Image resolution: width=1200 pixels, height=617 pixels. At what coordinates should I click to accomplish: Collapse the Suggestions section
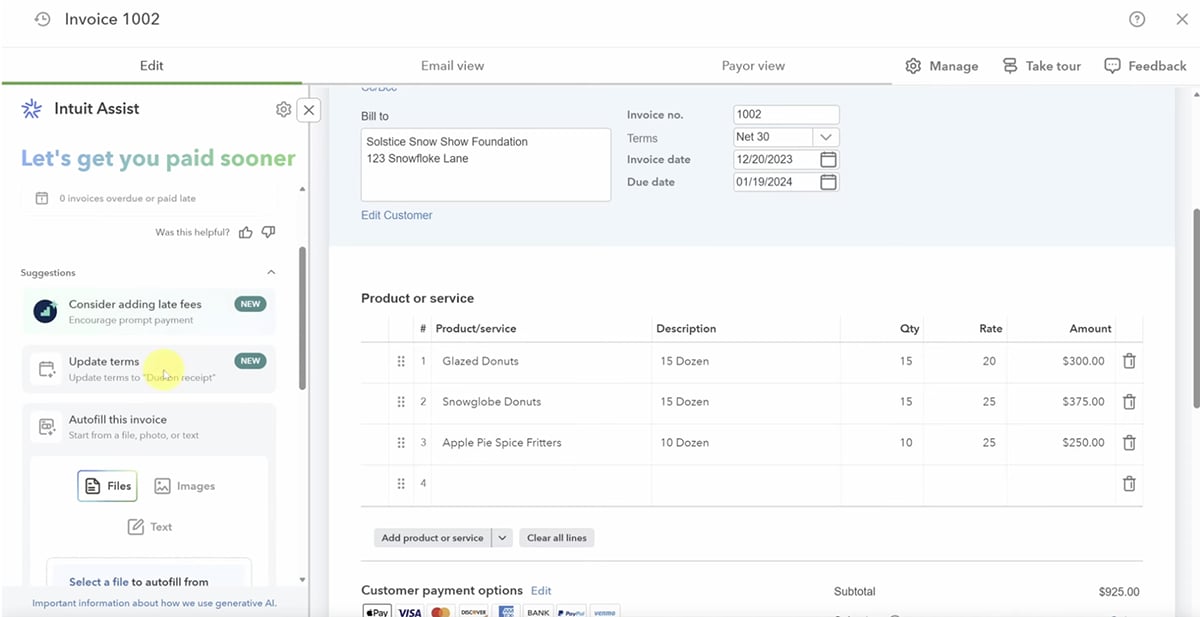(270, 271)
